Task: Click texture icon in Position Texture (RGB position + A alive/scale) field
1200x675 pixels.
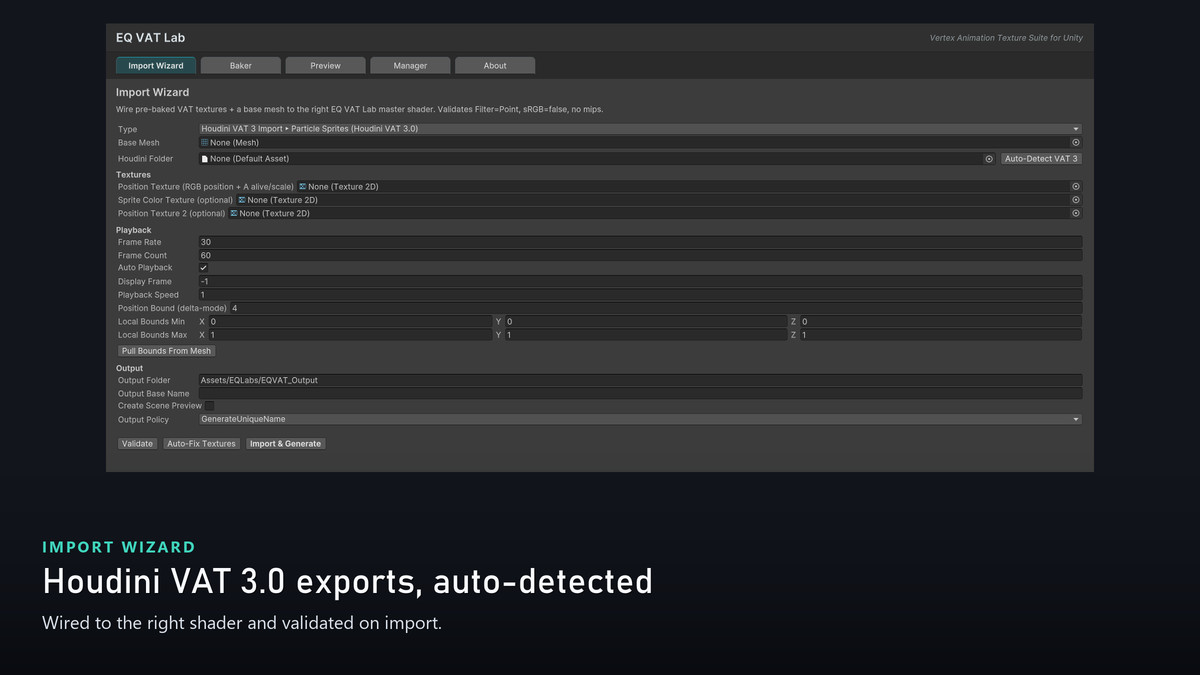Action: (x=303, y=187)
